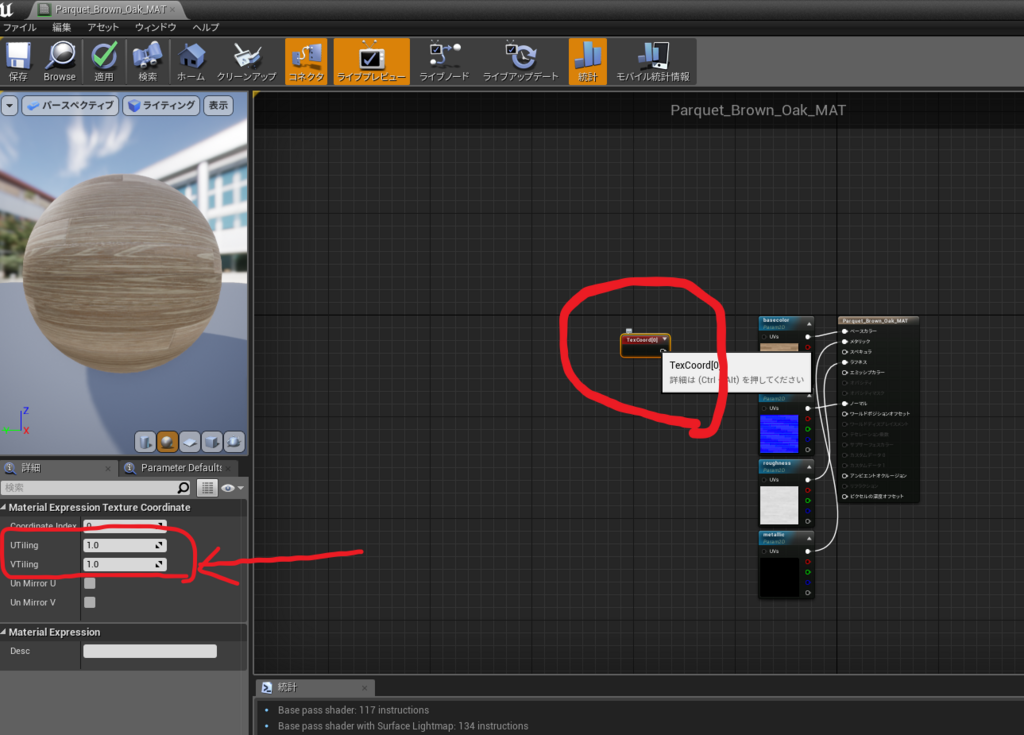Click the アンビエントオクルージョン input pin
1024x735 pixels.
[845, 476]
